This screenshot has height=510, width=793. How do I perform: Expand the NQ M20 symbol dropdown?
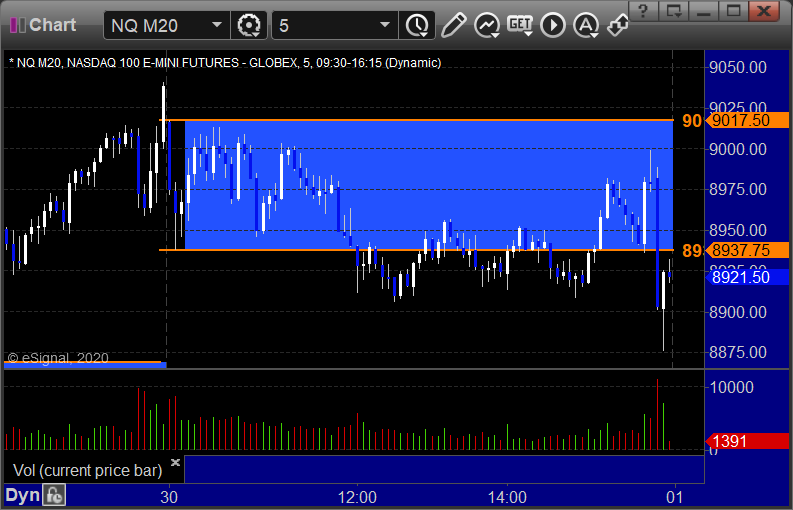coord(217,25)
